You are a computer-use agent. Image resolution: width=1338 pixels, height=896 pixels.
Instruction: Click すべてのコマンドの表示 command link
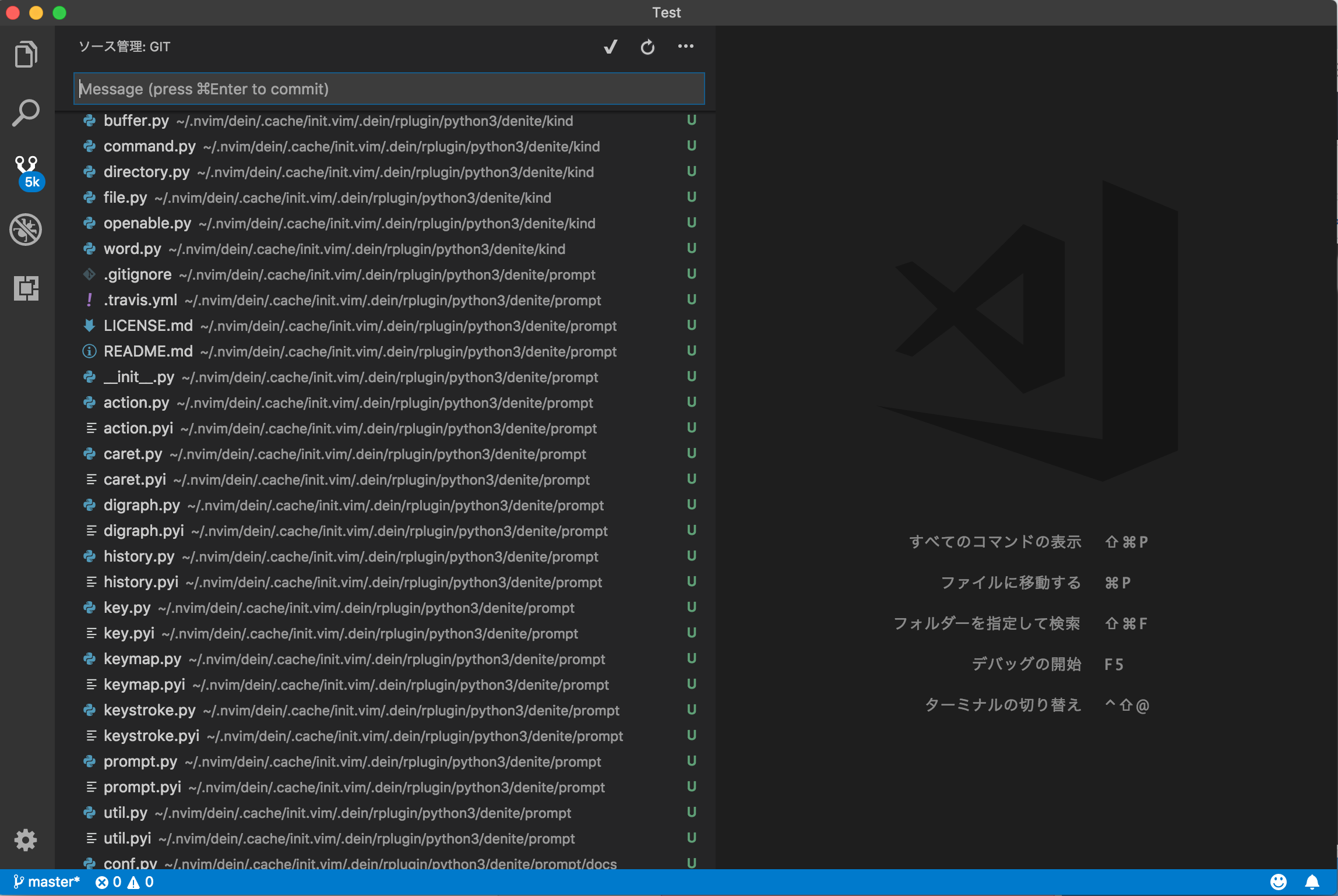pos(997,542)
